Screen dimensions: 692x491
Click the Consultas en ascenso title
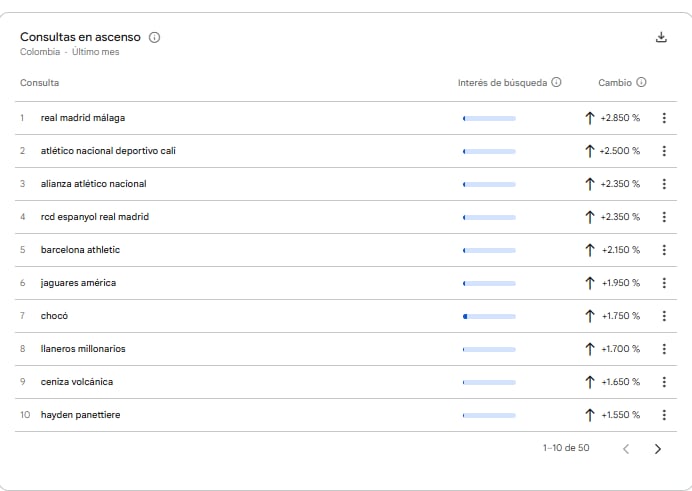pos(80,37)
